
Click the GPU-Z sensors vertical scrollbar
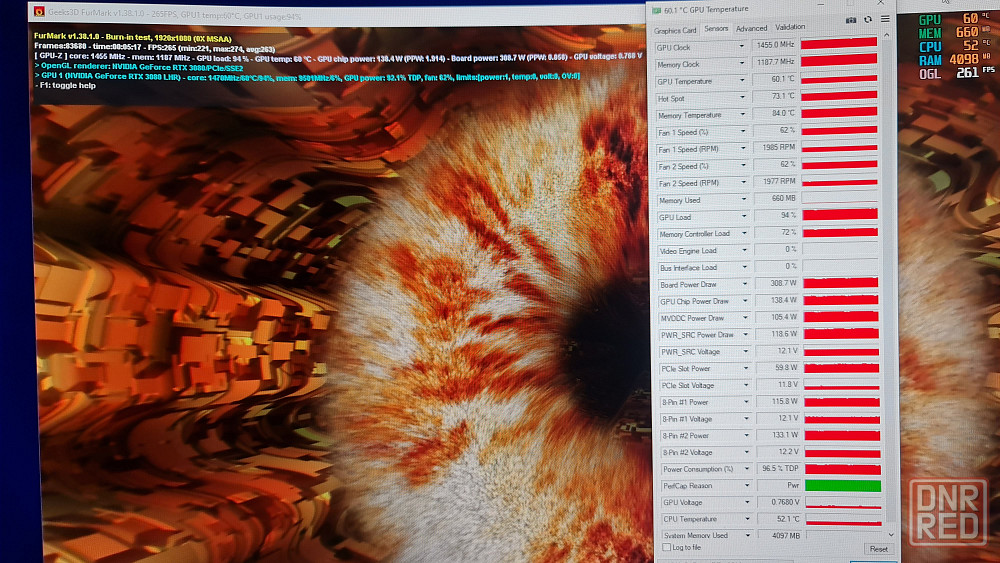pyautogui.click(x=889, y=281)
